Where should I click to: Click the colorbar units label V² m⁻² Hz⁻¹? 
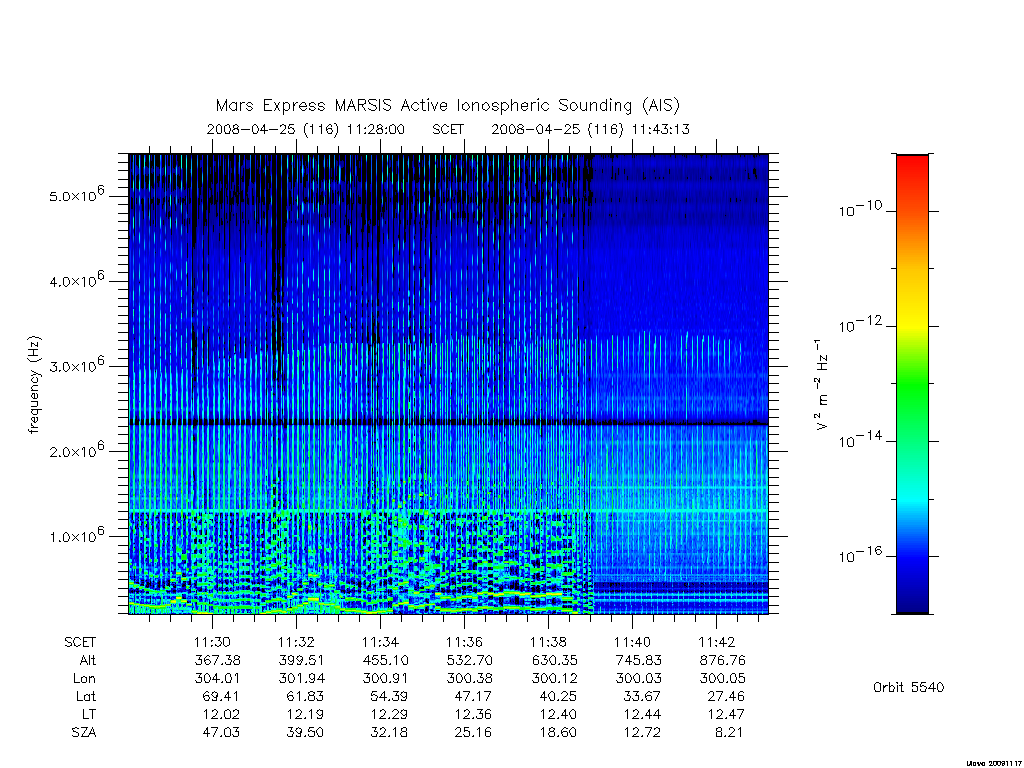pyautogui.click(x=822, y=385)
